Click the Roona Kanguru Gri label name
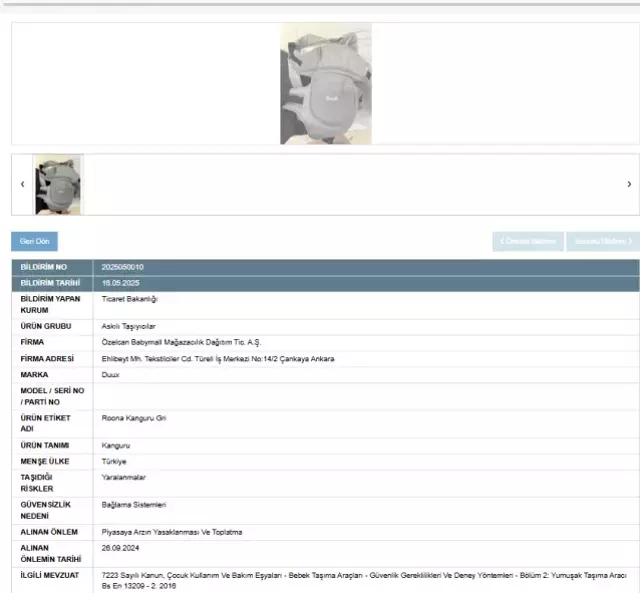640x593 pixels. pos(134,417)
